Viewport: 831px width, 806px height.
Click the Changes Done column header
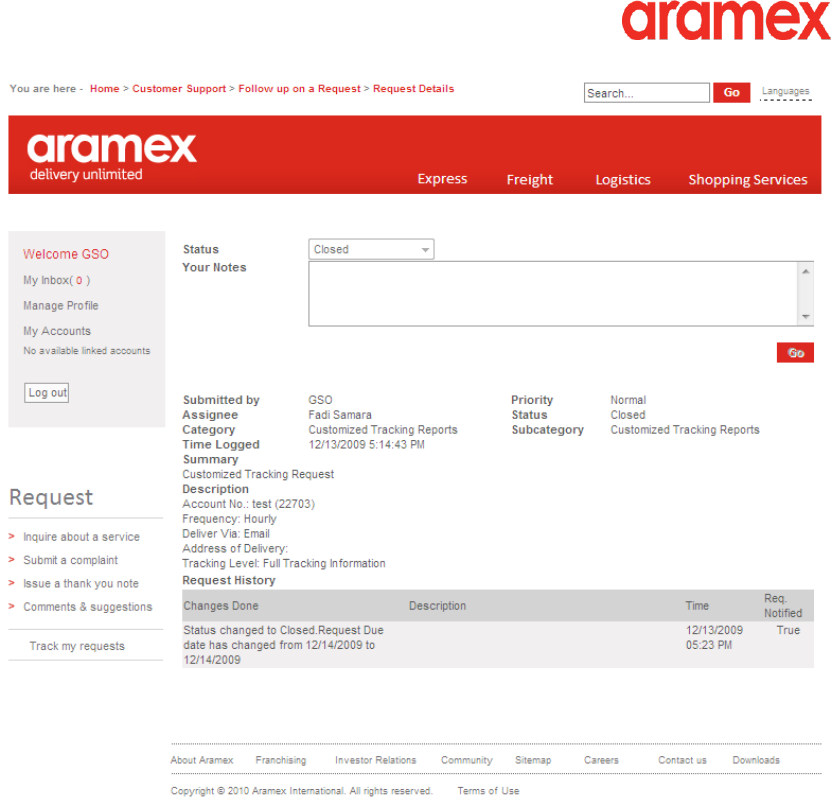[x=221, y=606]
